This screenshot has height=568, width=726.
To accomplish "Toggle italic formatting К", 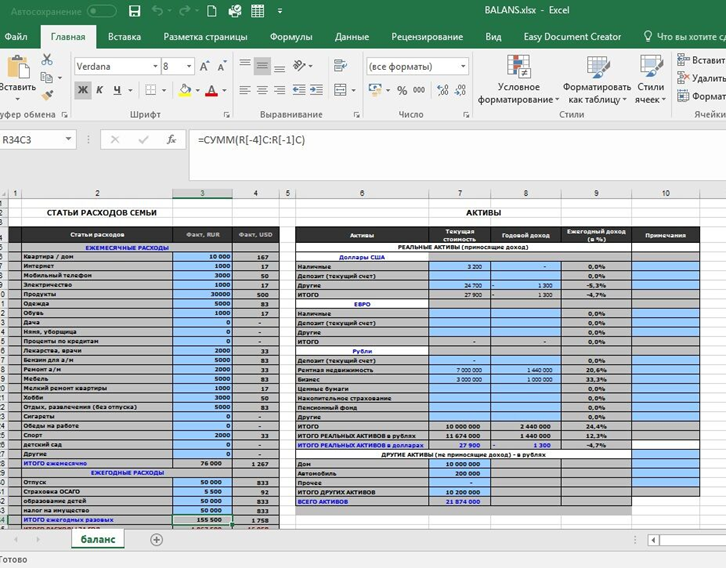I will tap(100, 90).
